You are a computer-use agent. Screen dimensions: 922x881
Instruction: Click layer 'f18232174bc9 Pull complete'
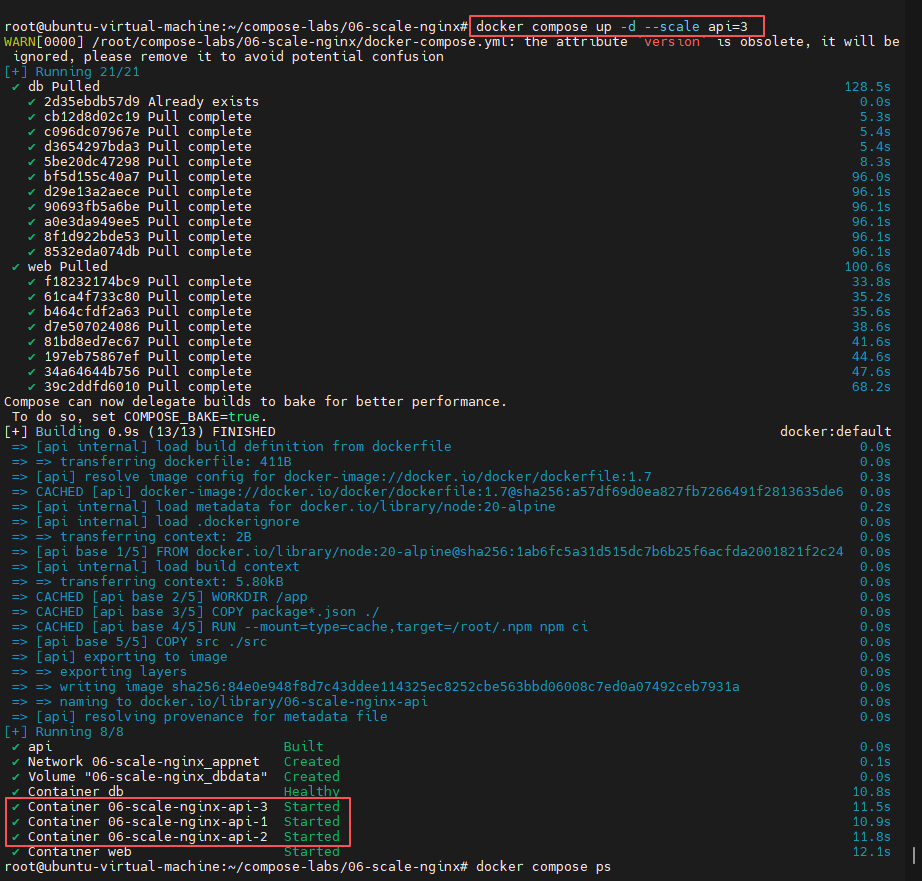click(x=148, y=282)
